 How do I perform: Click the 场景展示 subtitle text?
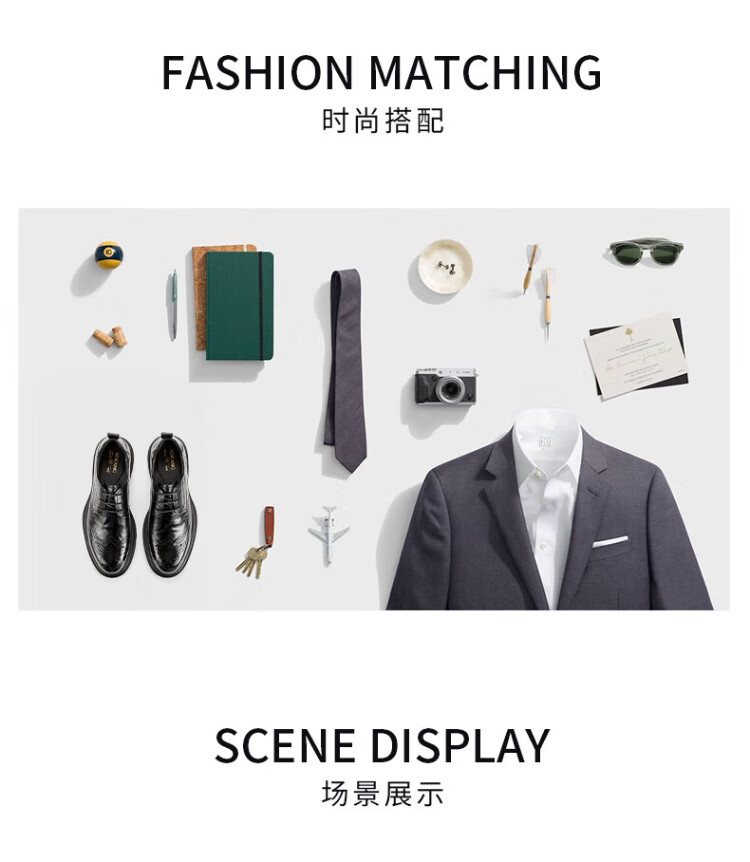383,793
